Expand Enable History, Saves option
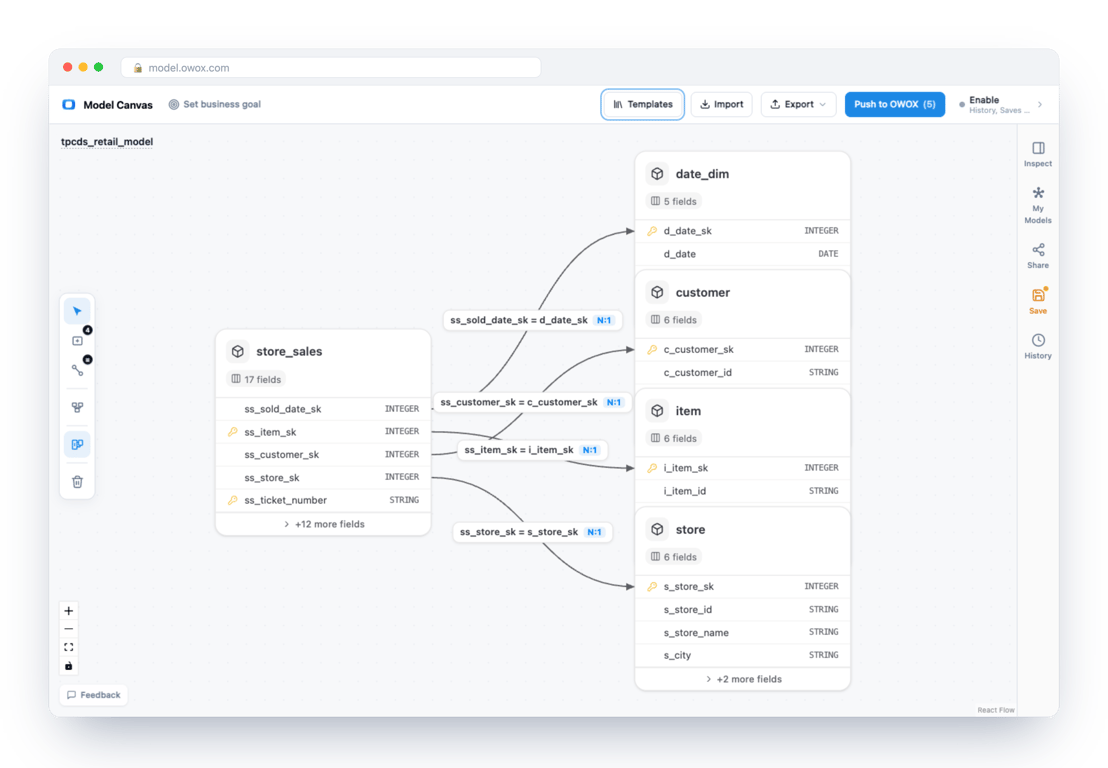 pos(1001,105)
